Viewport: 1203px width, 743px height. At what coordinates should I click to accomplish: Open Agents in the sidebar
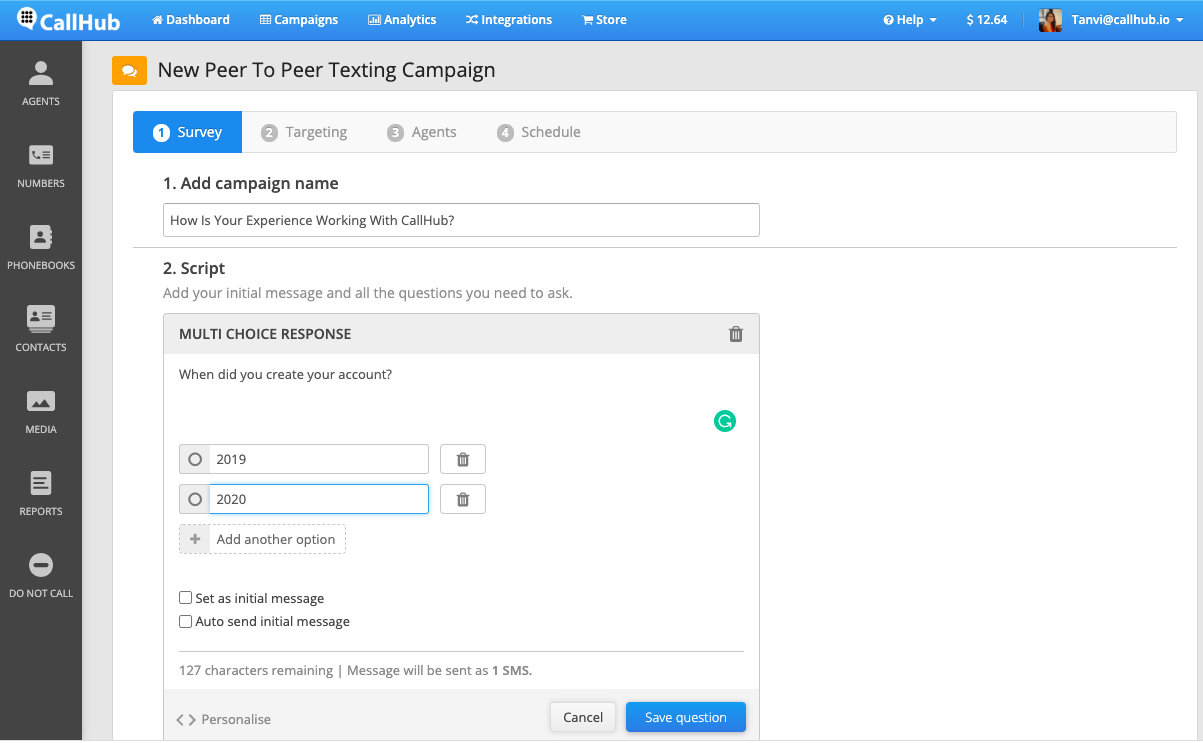(41, 82)
